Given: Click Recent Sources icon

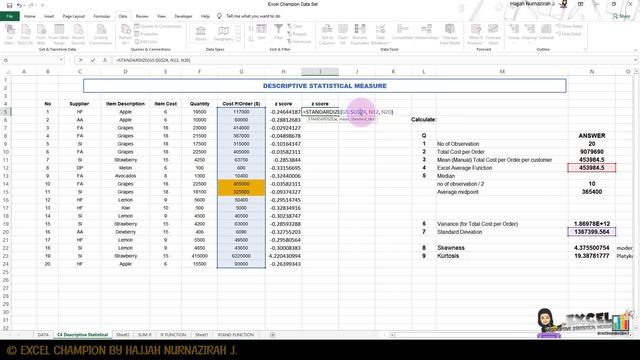Looking at the screenshot, I should (78, 34).
